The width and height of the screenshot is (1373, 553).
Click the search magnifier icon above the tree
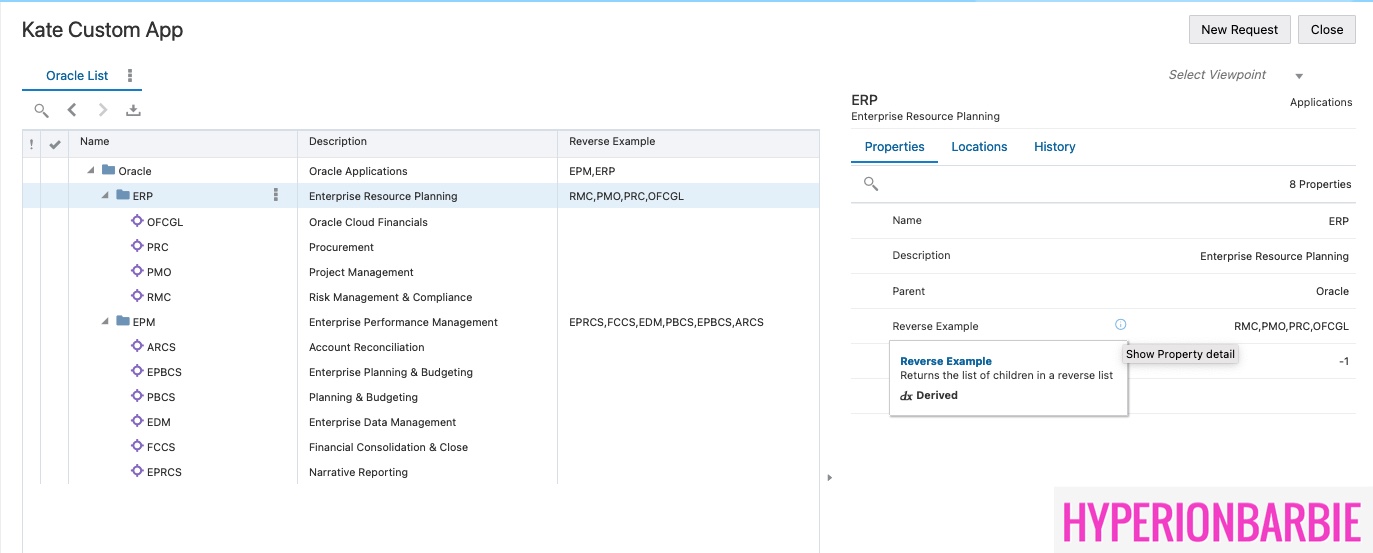point(41,111)
